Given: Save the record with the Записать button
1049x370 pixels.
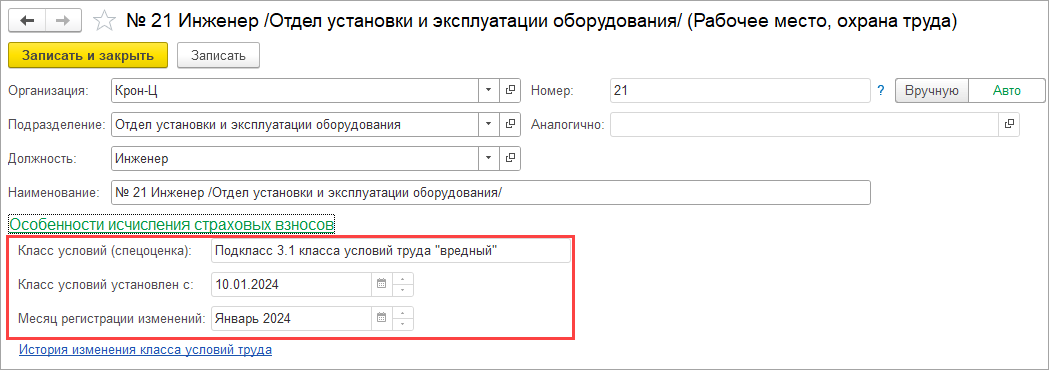Looking at the screenshot, I should (x=218, y=56).
